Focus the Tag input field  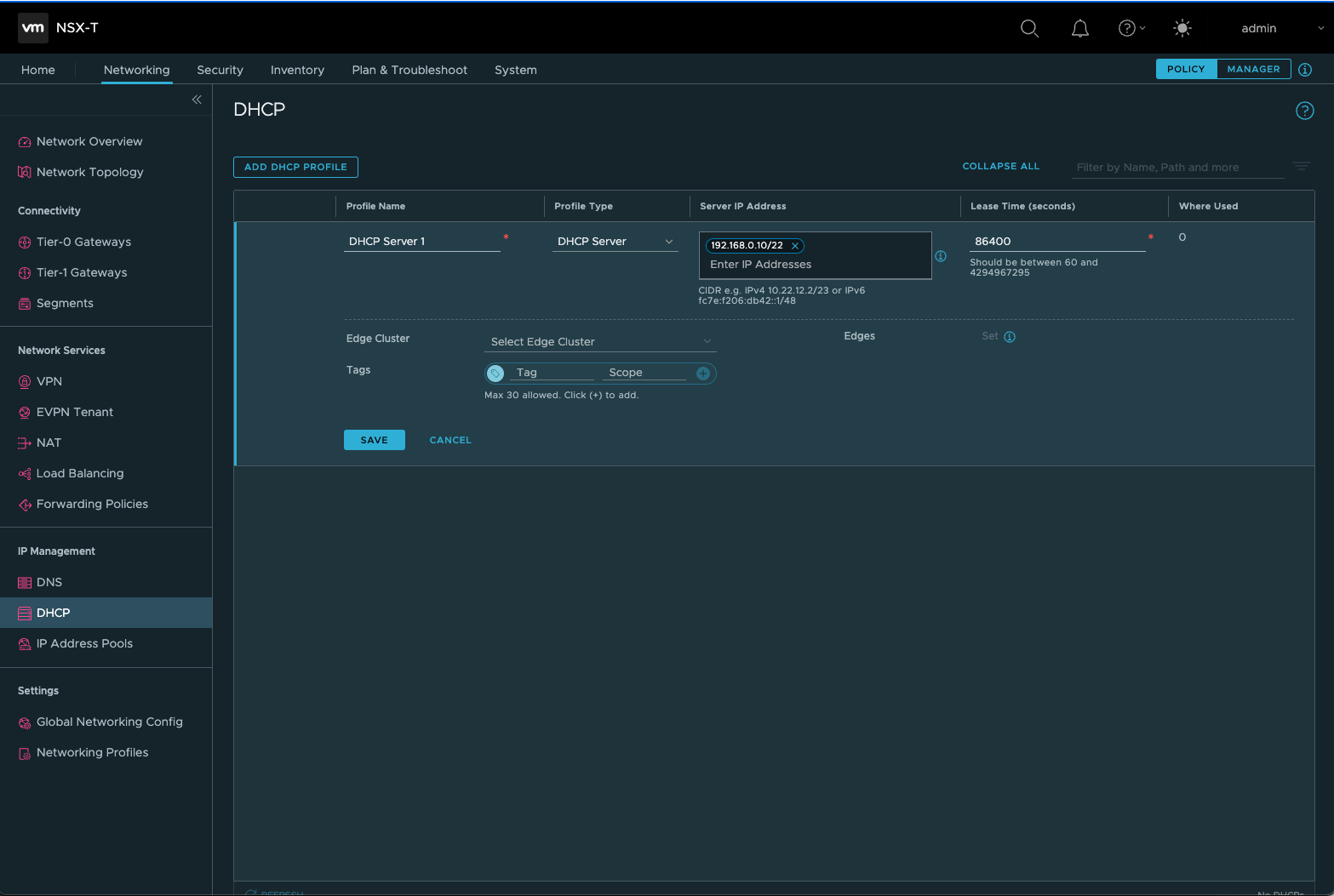pos(552,373)
